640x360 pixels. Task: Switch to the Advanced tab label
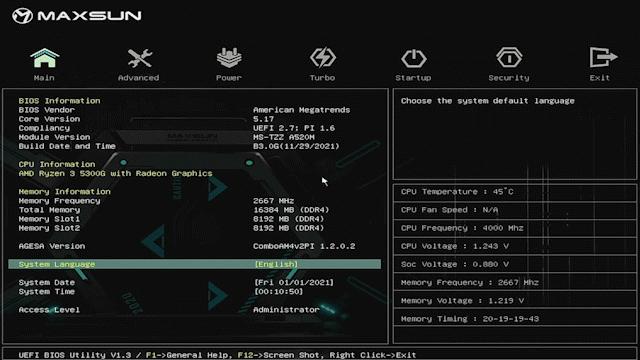pos(138,78)
